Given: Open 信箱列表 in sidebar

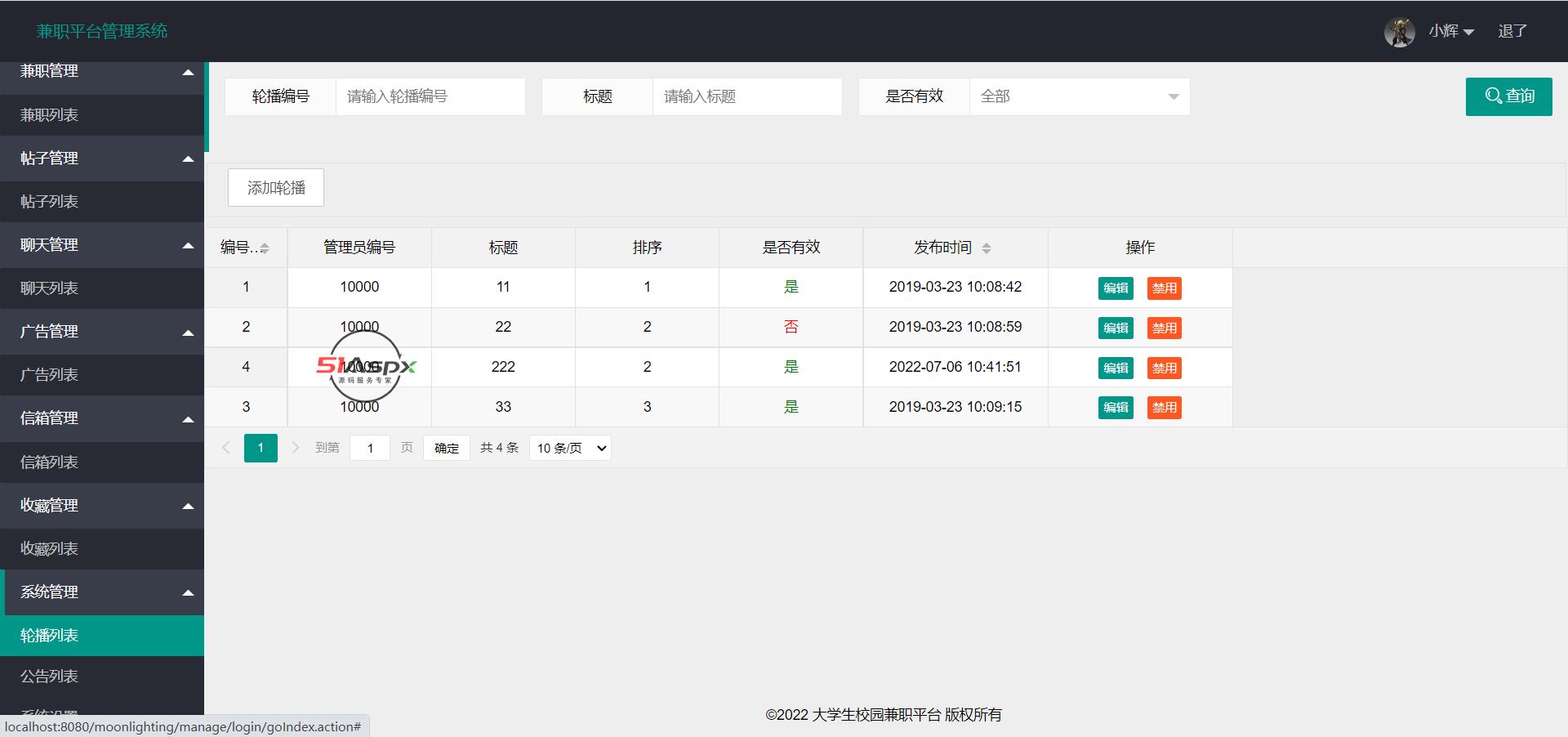Looking at the screenshot, I should coord(102,462).
